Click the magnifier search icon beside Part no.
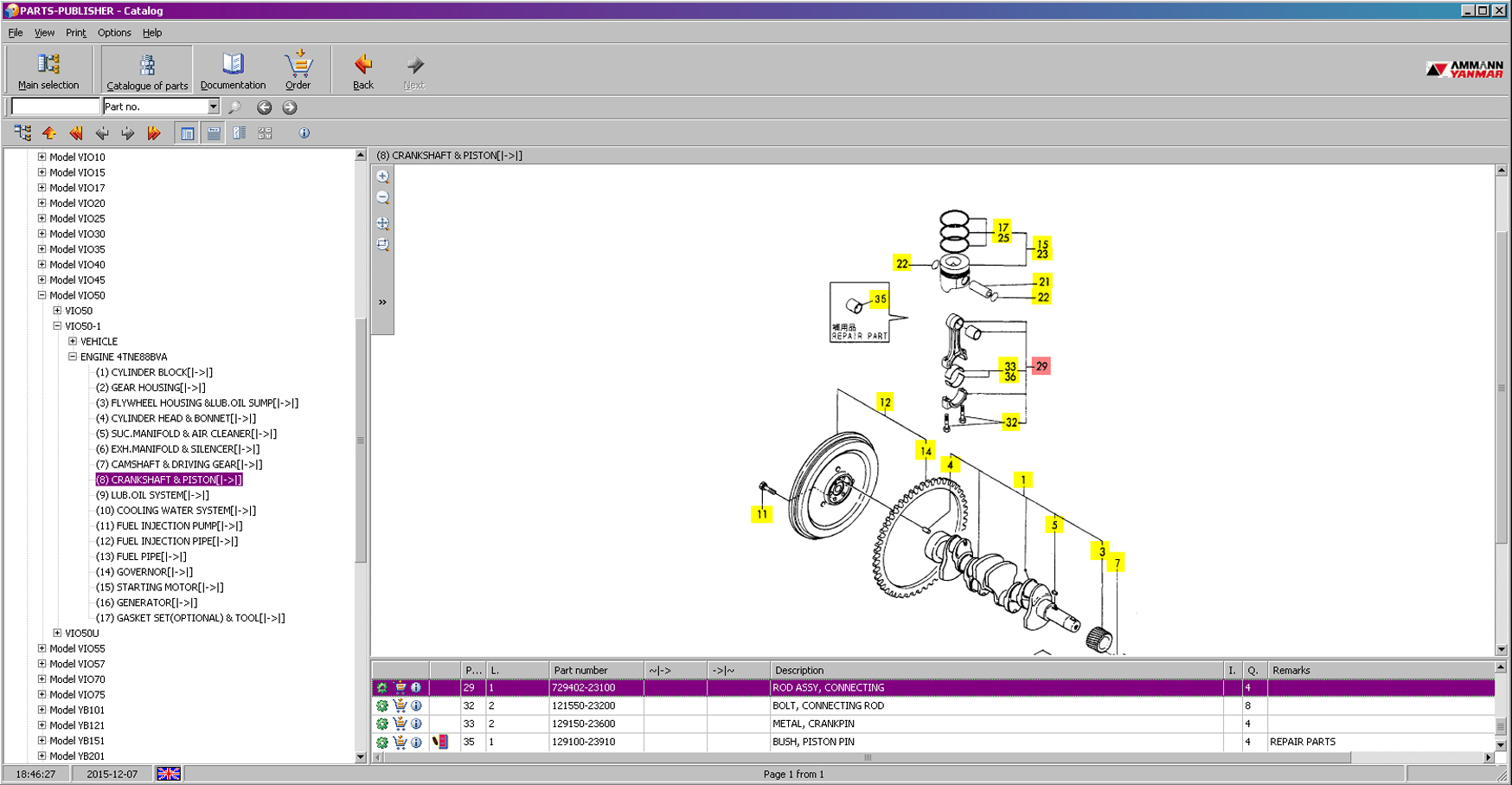1512x785 pixels. coord(234,107)
